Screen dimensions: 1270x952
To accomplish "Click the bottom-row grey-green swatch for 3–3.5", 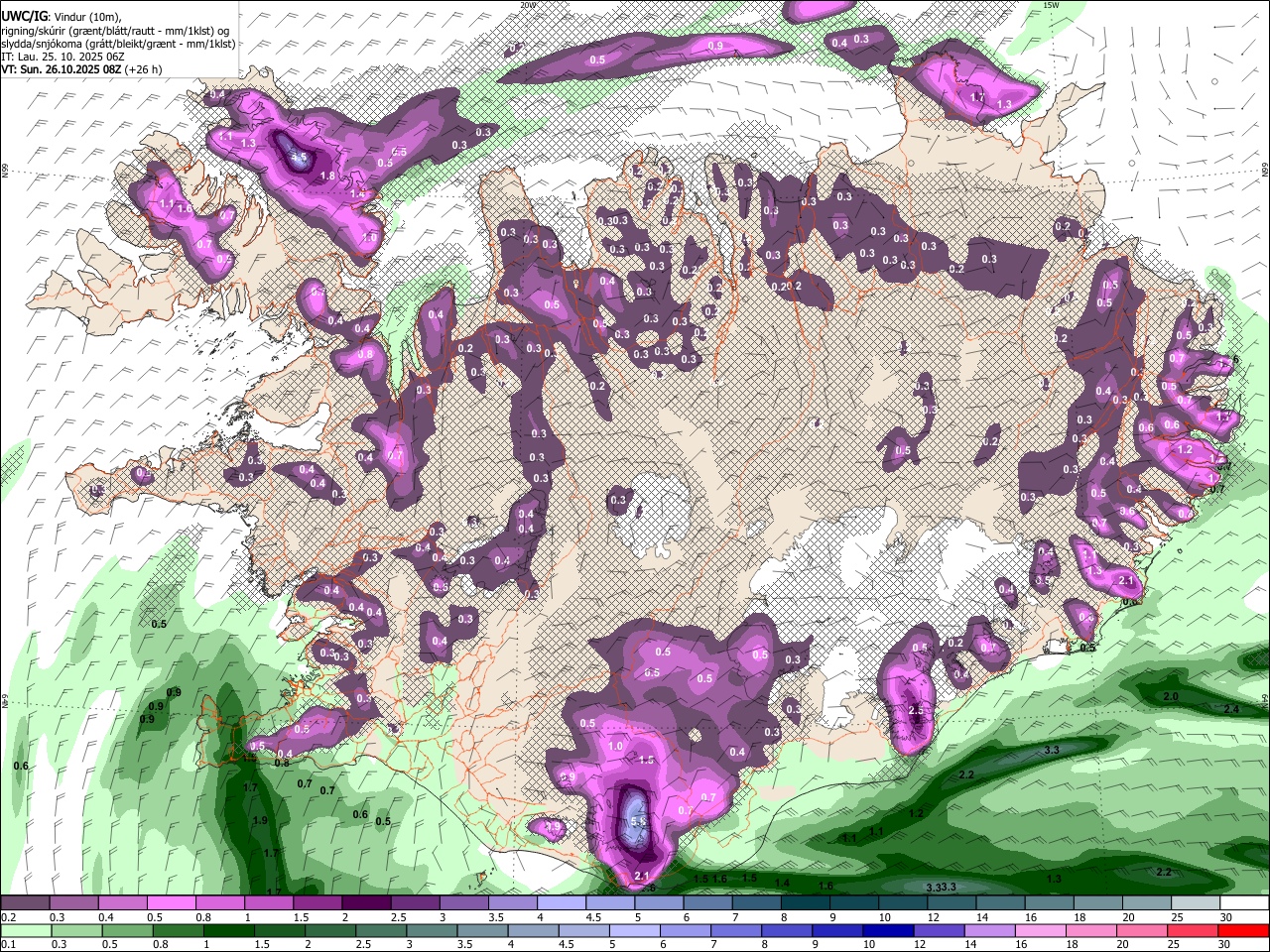I will [434, 930].
